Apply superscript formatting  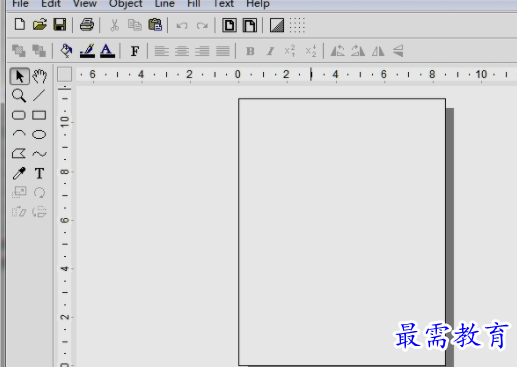(x=290, y=51)
